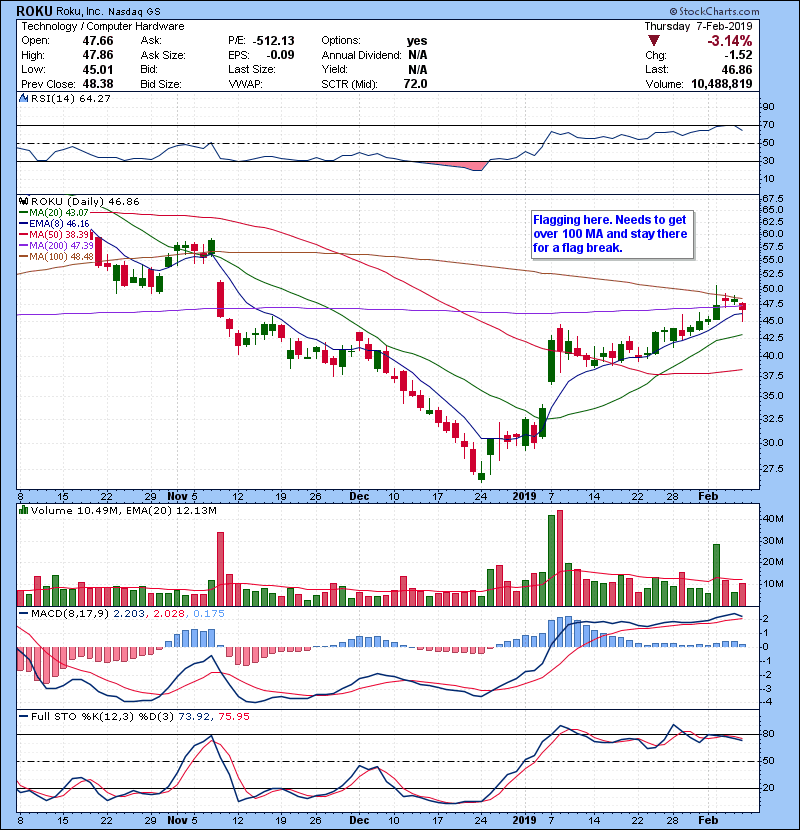This screenshot has width=800, height=830.
Task: Click the volume bars icon beside Volume label
Action: (x=23, y=510)
